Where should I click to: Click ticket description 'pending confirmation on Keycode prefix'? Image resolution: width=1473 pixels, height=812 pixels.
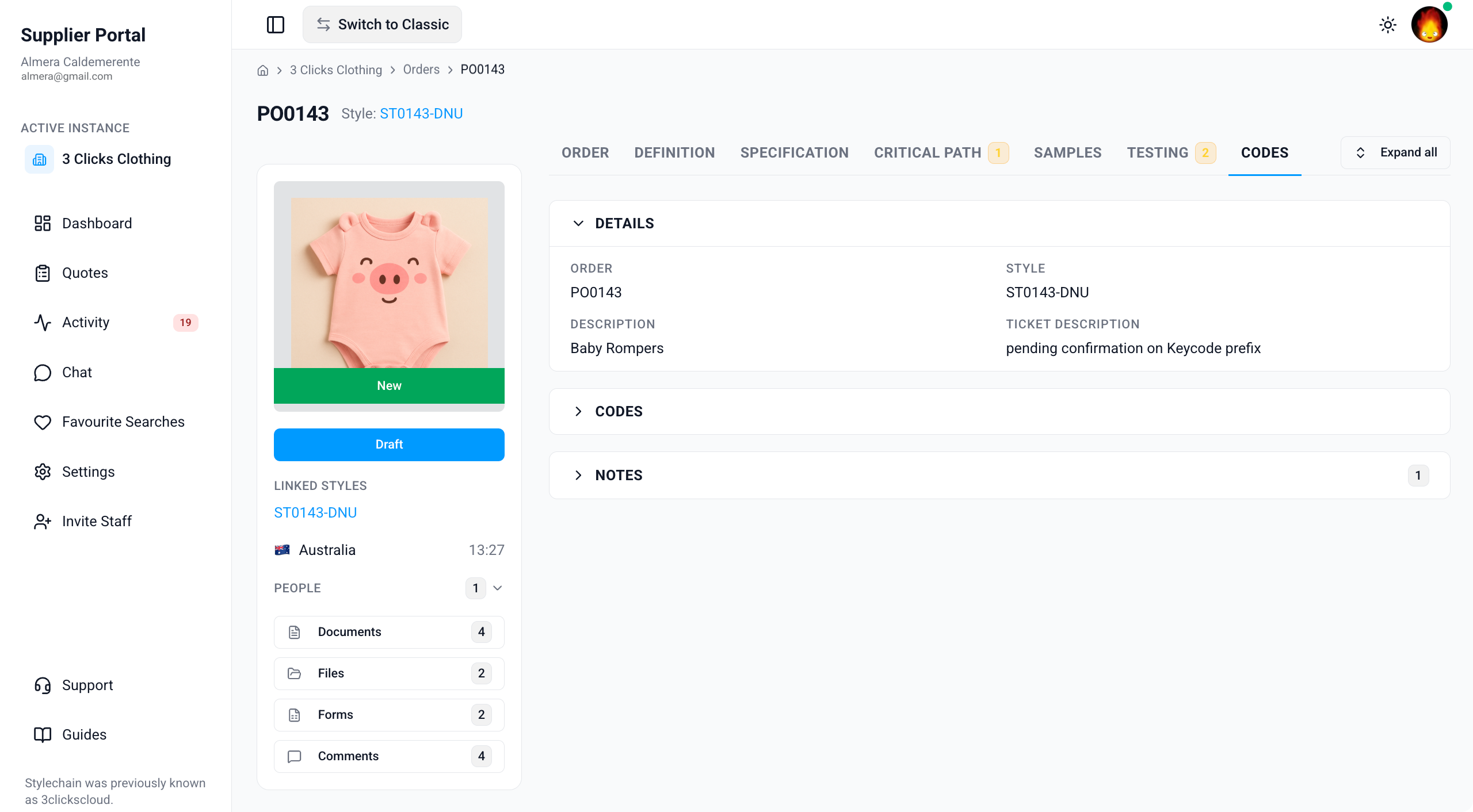pos(1134,348)
